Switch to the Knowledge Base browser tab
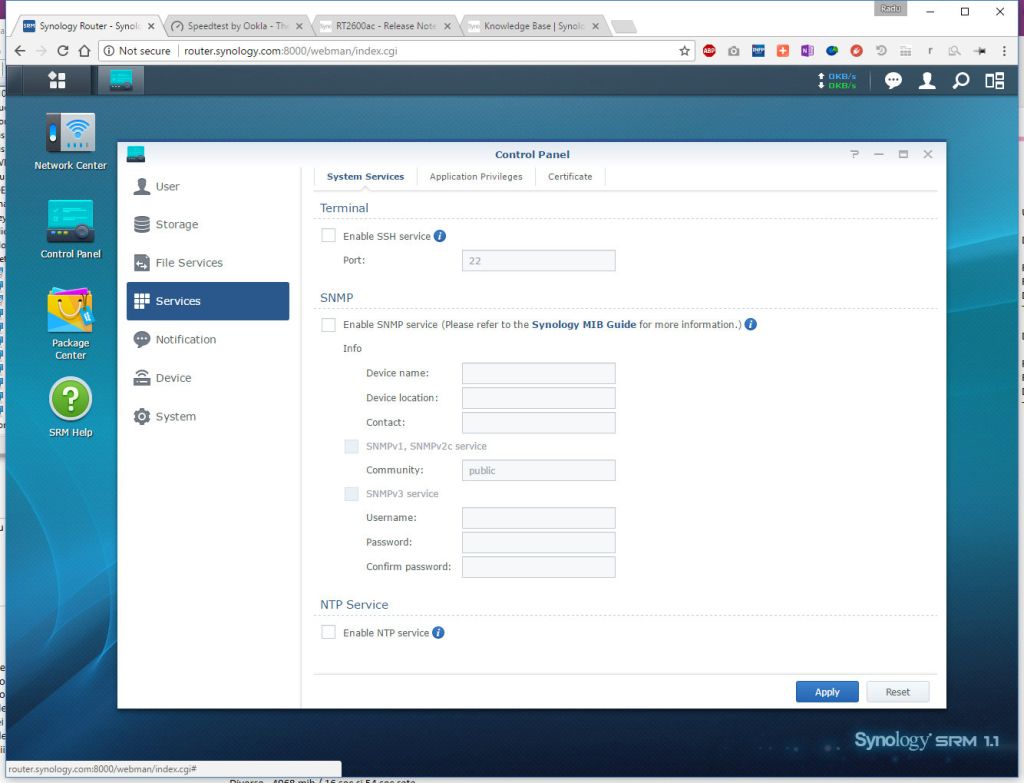Viewport: 1024px width, 783px height. point(532,26)
